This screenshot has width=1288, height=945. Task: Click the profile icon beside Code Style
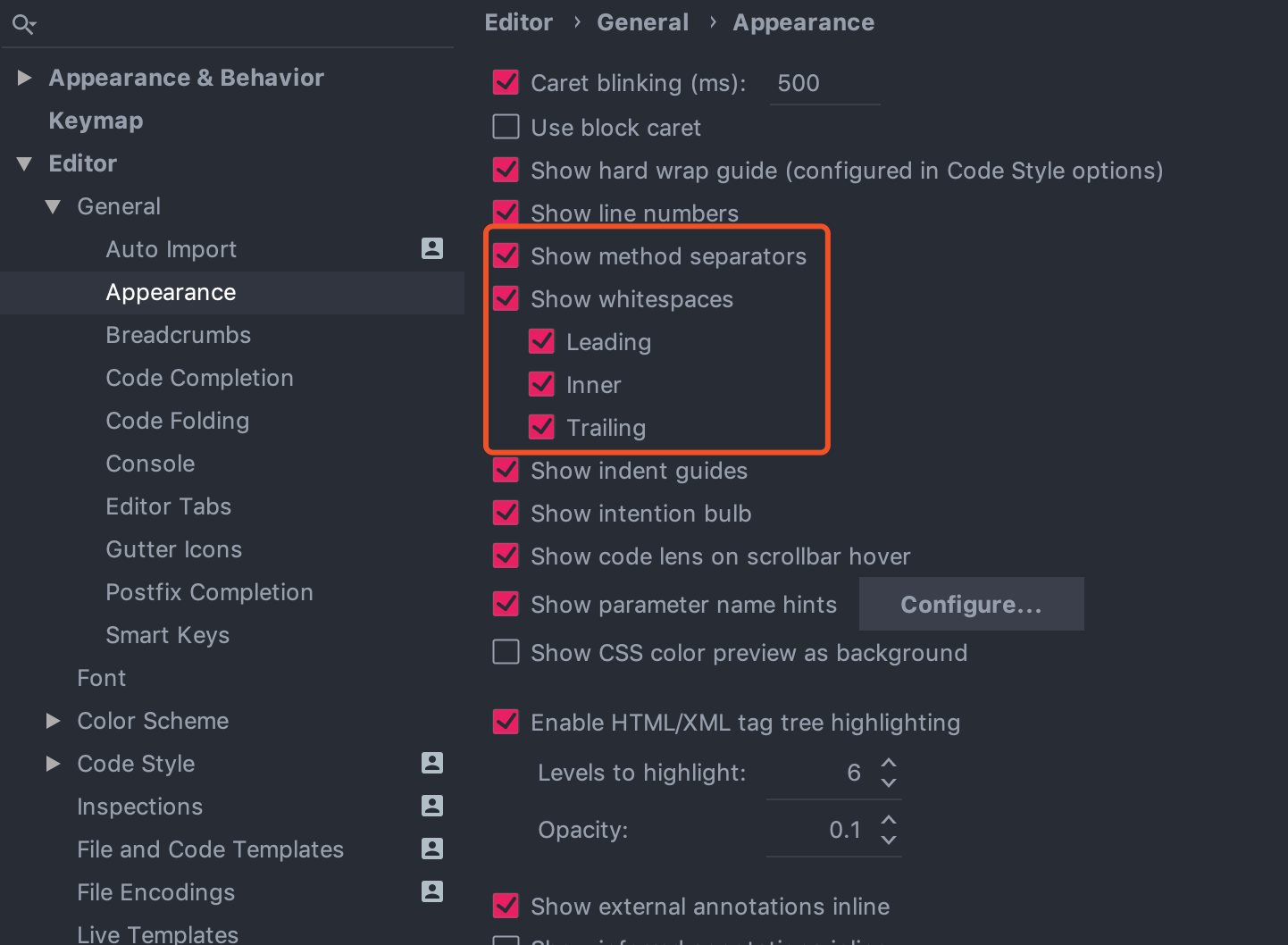coord(432,763)
